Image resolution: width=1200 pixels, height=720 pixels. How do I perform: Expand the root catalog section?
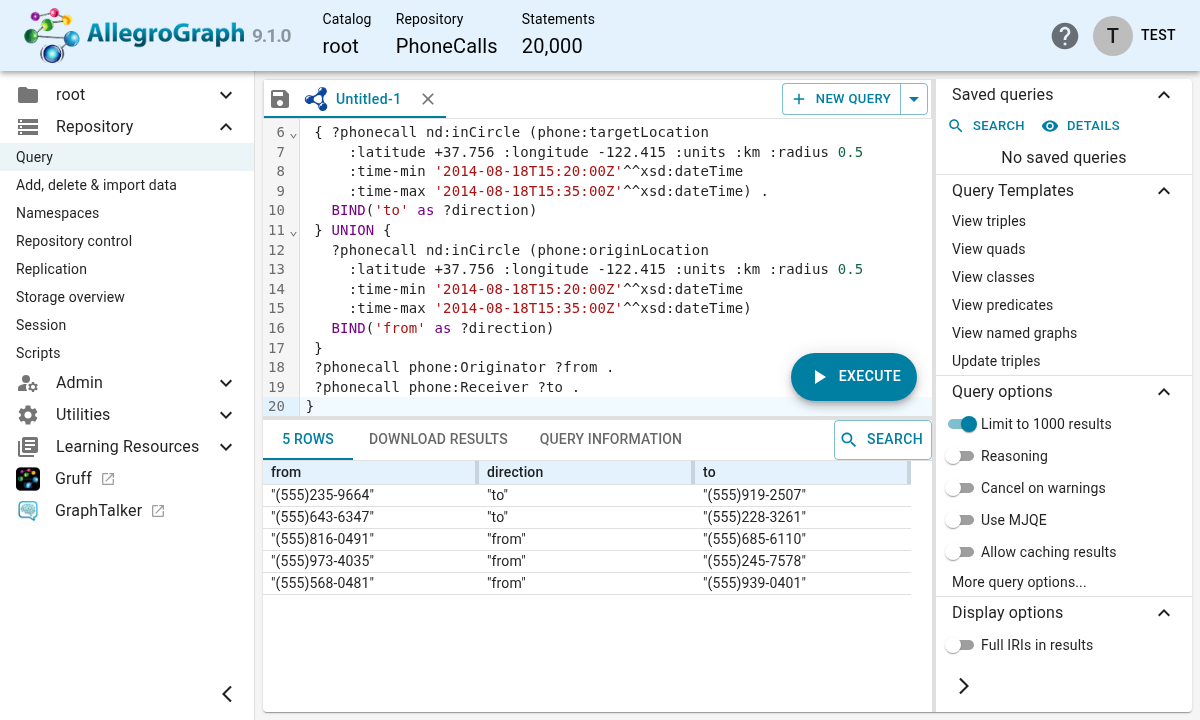226,95
